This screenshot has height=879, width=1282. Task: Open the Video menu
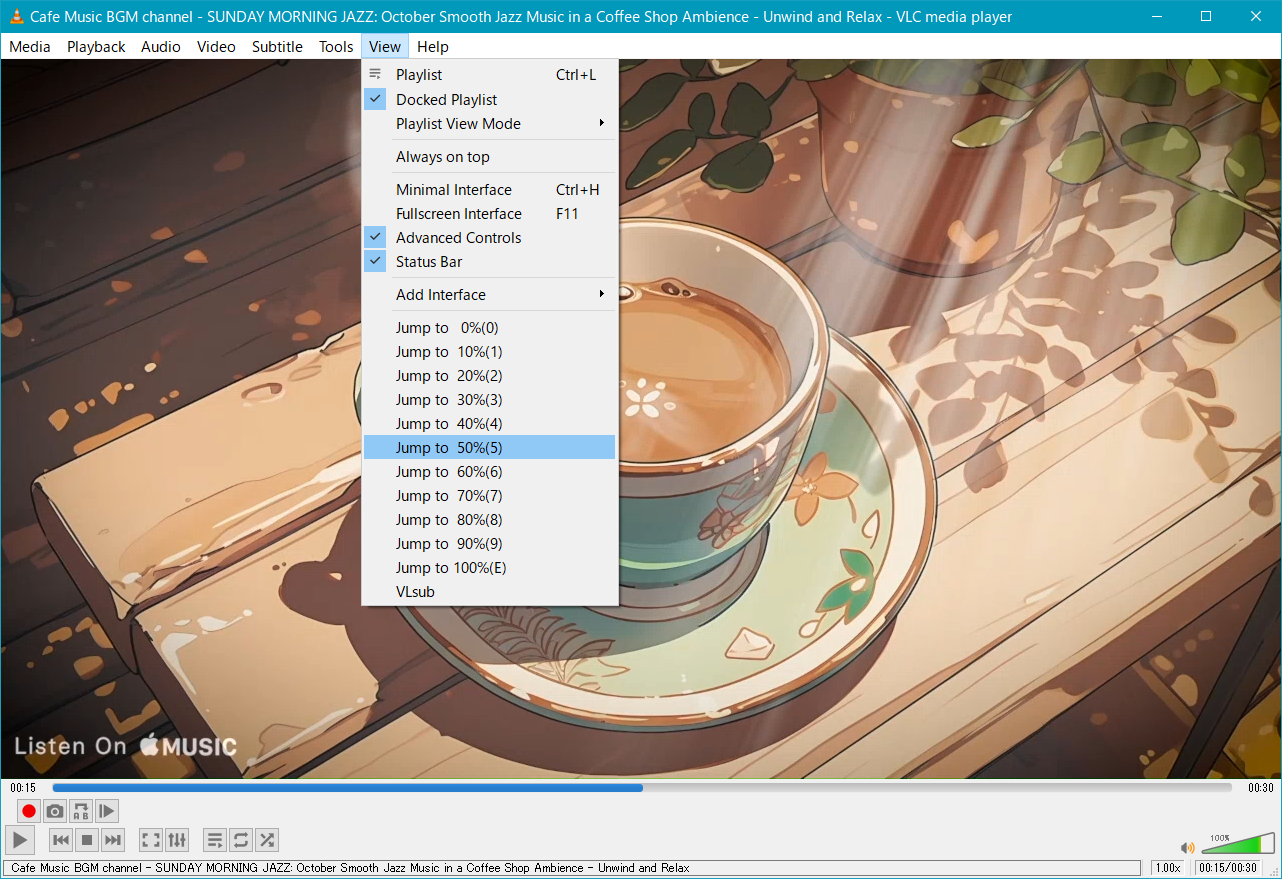(216, 46)
